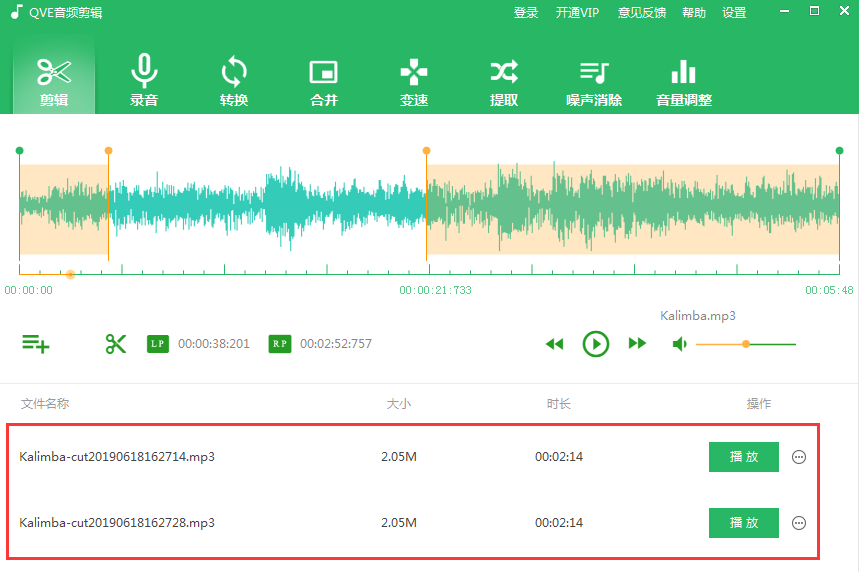Open the 音量调整 volume adjust tool
Viewport: 859px width, 572px height.
(x=684, y=80)
